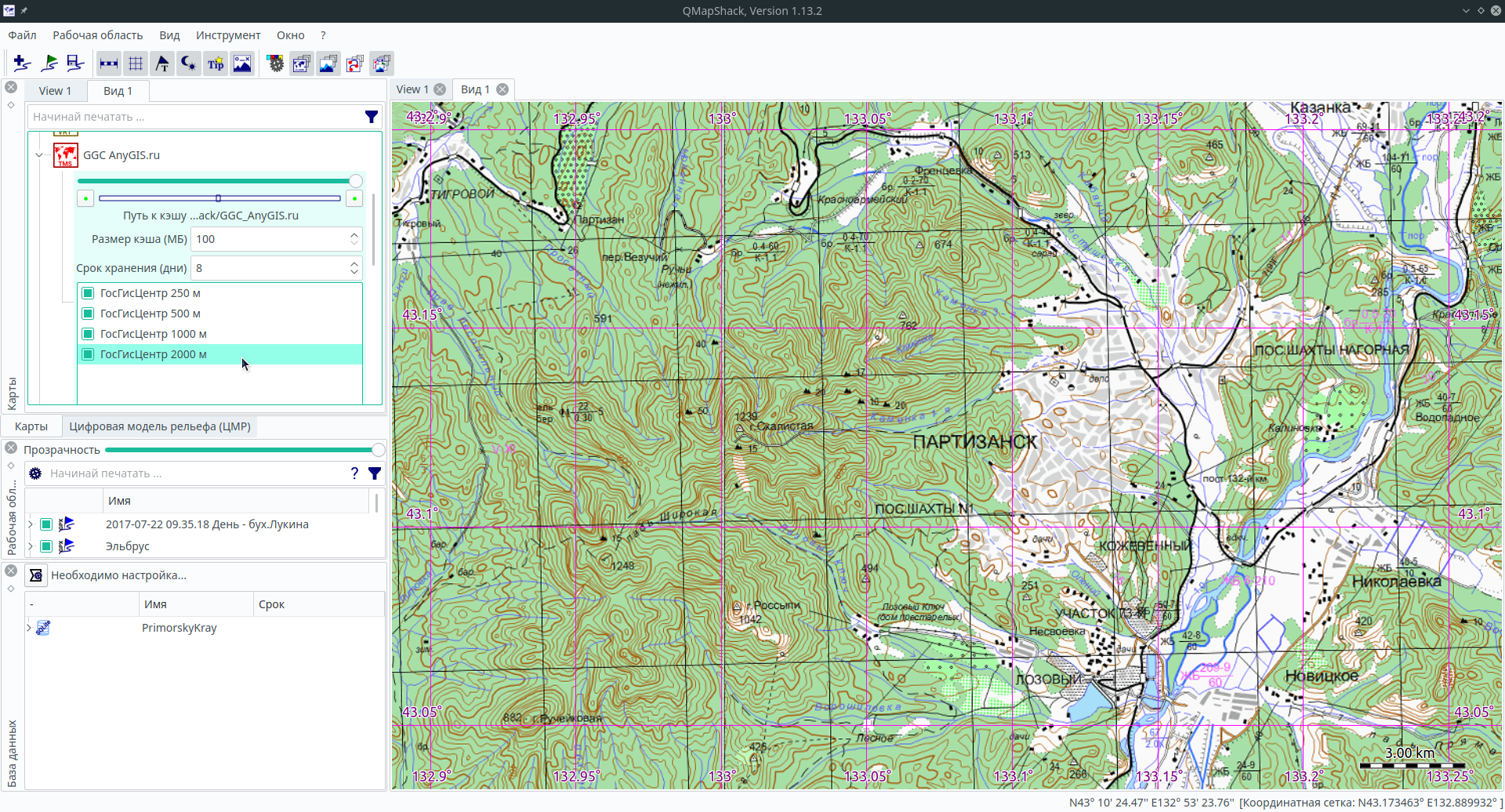Adjust the map scale range slider
This screenshot has width=1505, height=812.
[219, 198]
